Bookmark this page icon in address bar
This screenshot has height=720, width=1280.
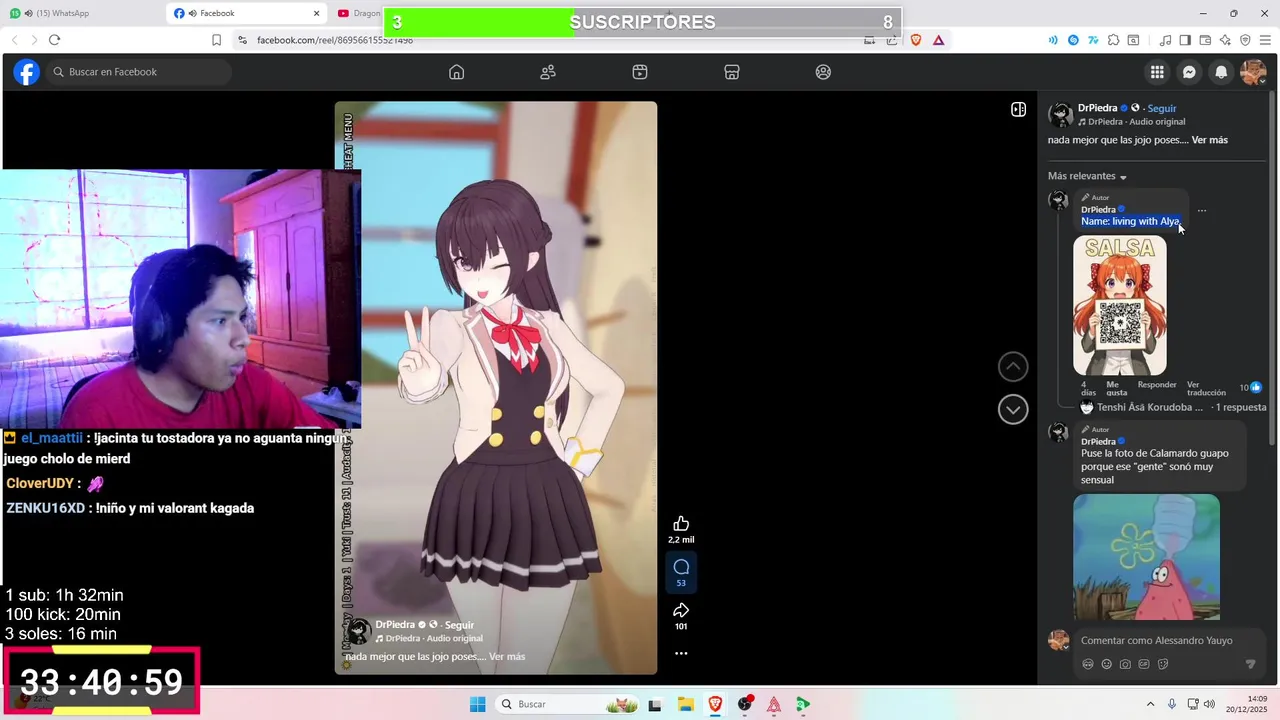coord(216,40)
